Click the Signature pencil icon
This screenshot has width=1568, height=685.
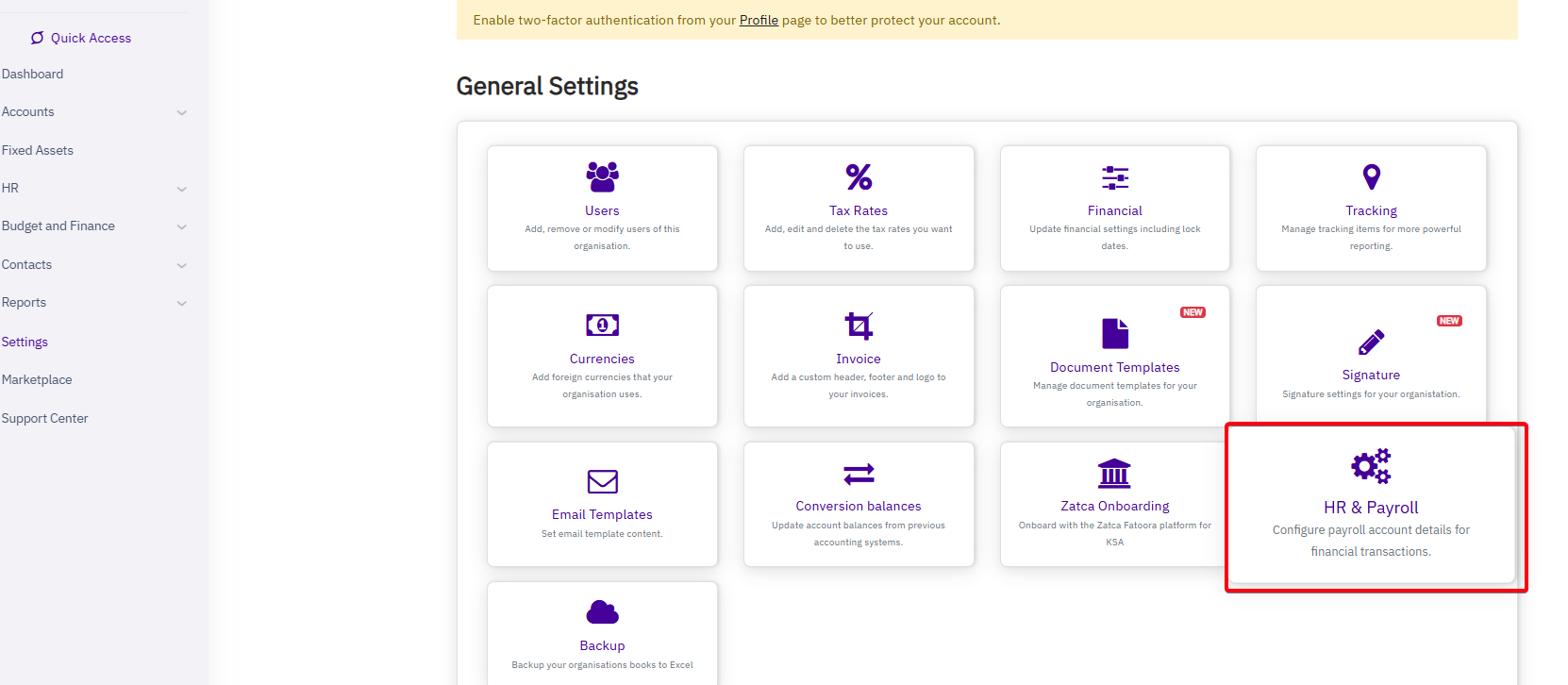(x=1371, y=342)
